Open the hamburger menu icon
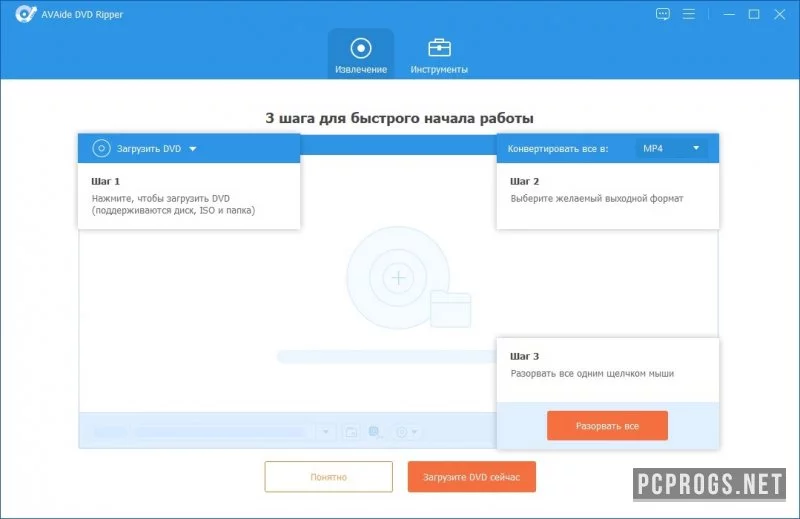The width and height of the screenshot is (800, 519). click(x=689, y=14)
